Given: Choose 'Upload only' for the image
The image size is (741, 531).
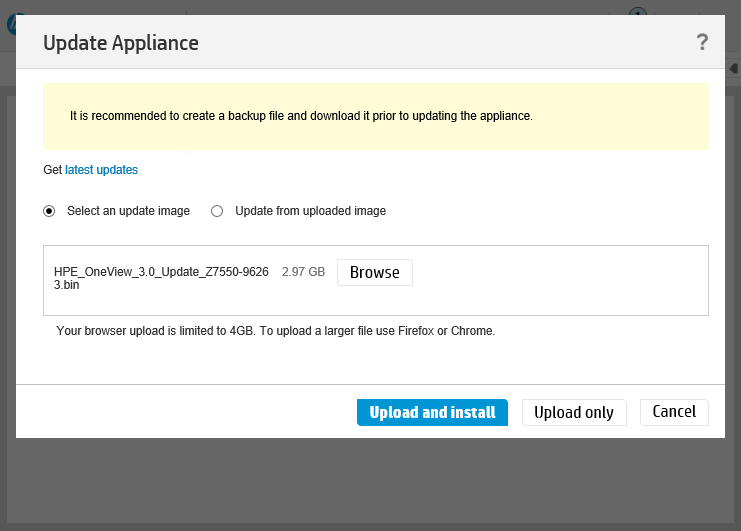Looking at the screenshot, I should (x=574, y=412).
